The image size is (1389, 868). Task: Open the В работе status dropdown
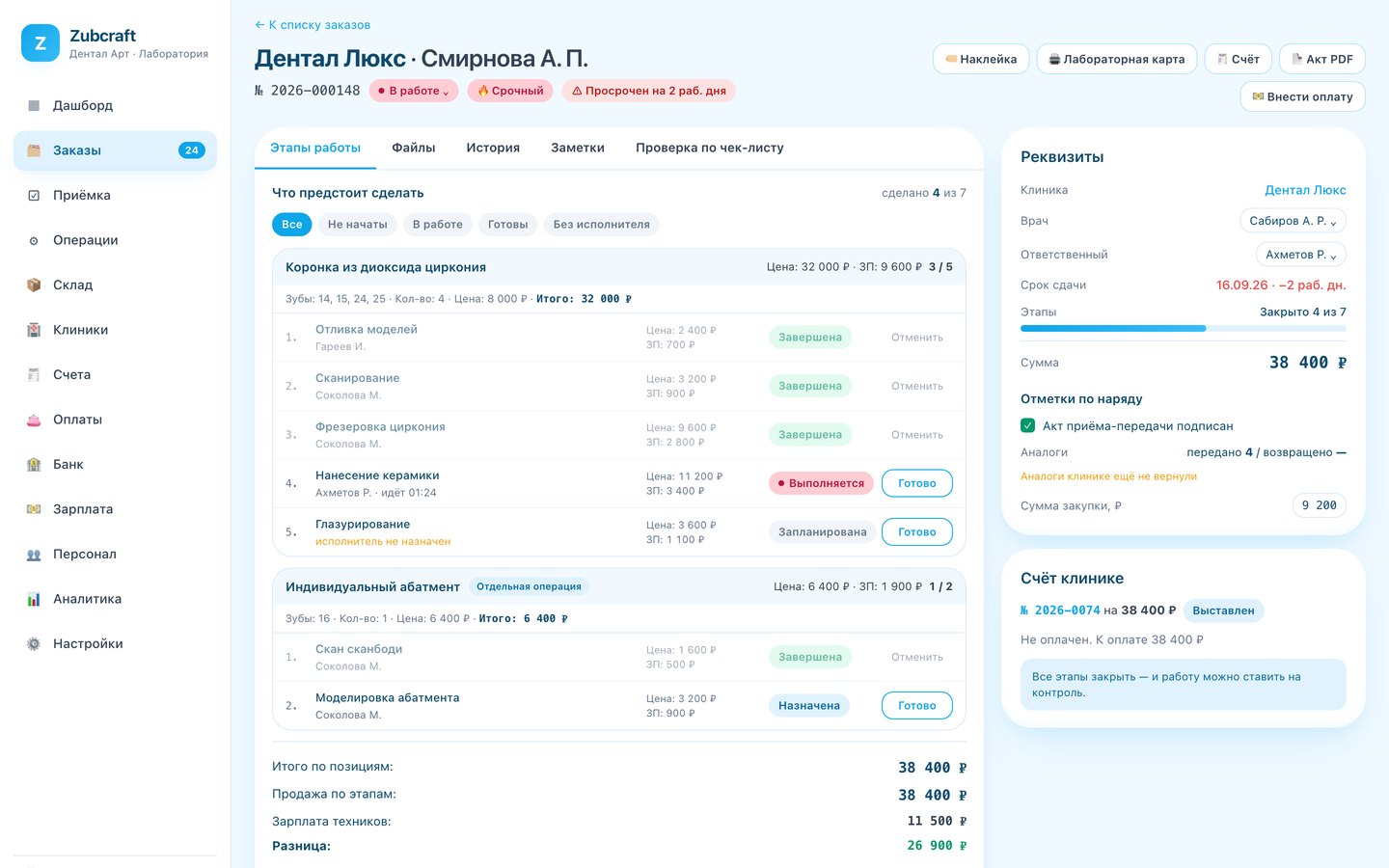(414, 91)
